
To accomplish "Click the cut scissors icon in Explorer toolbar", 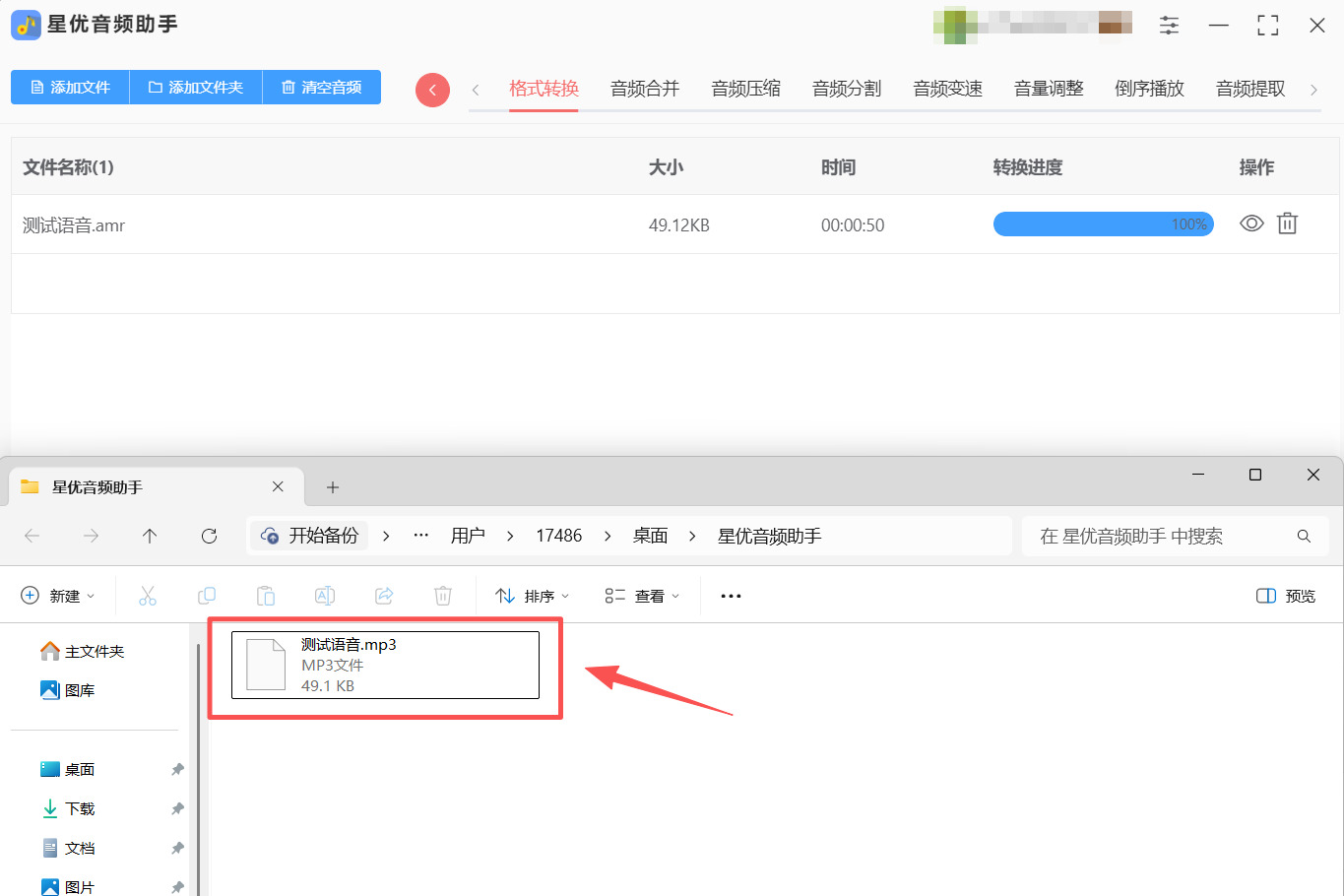I will pos(148,596).
